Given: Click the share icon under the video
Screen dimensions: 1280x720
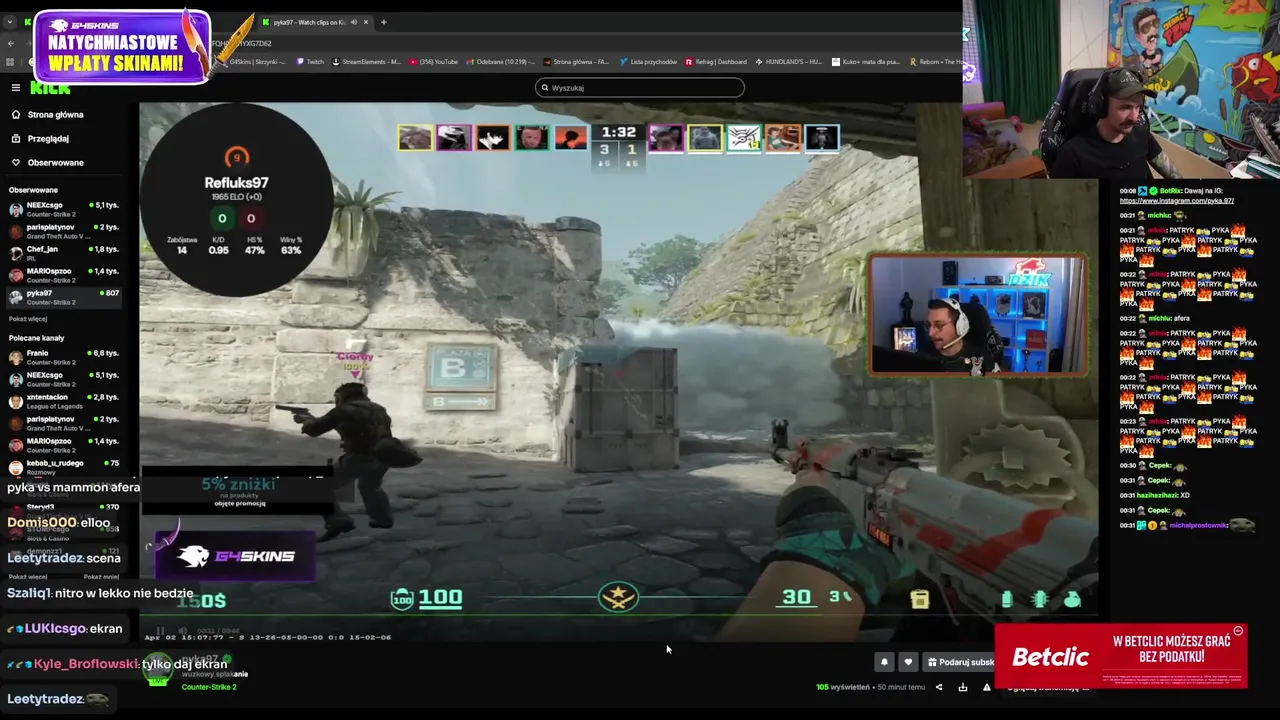Looking at the screenshot, I should tap(938, 687).
